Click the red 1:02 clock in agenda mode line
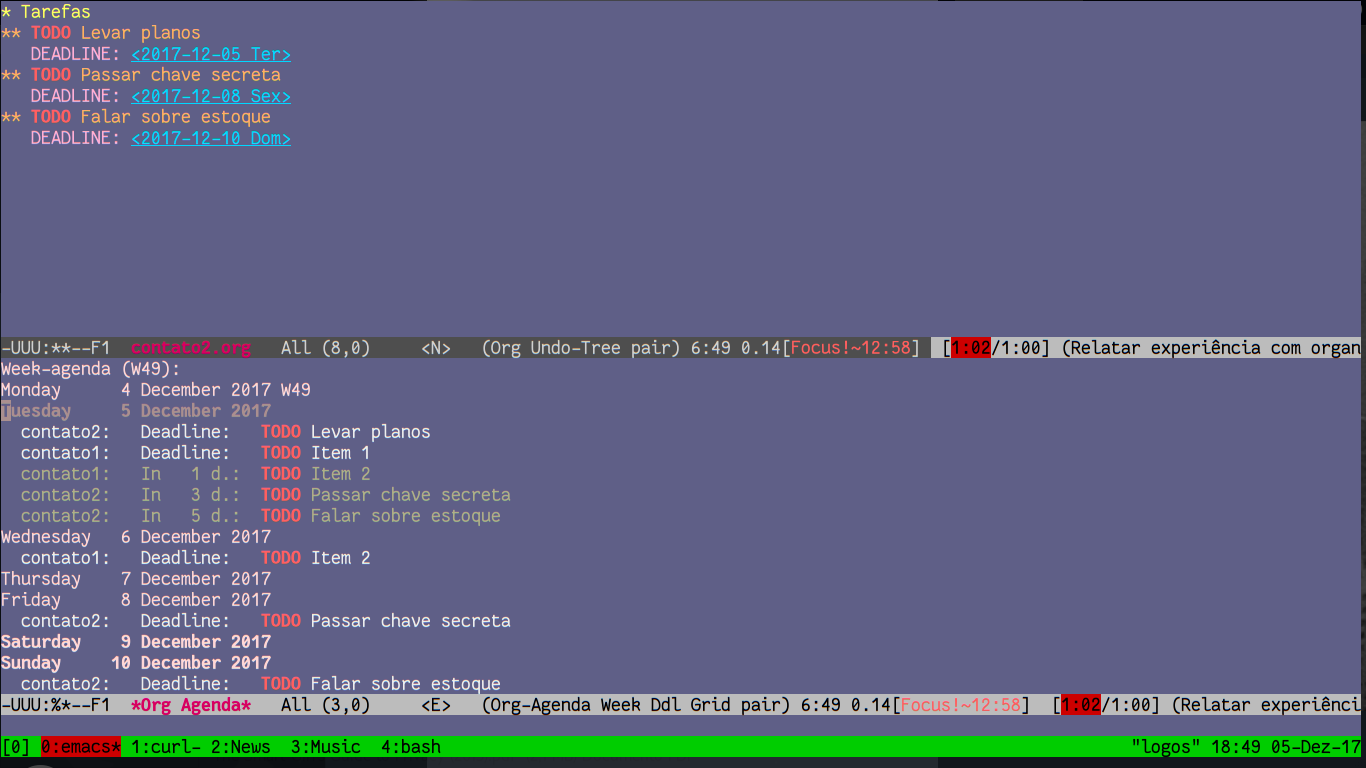The image size is (1366, 768). (1081, 705)
